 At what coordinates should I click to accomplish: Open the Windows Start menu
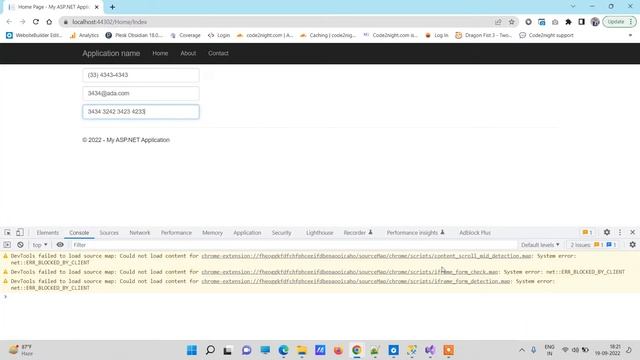(x=192, y=350)
